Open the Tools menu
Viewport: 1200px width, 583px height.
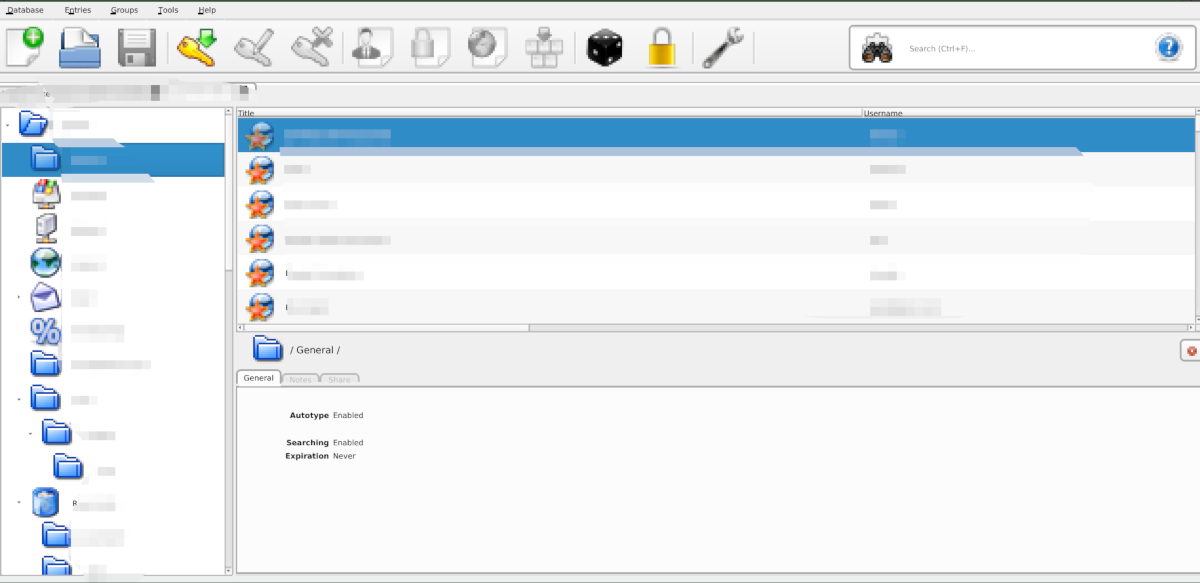167,10
